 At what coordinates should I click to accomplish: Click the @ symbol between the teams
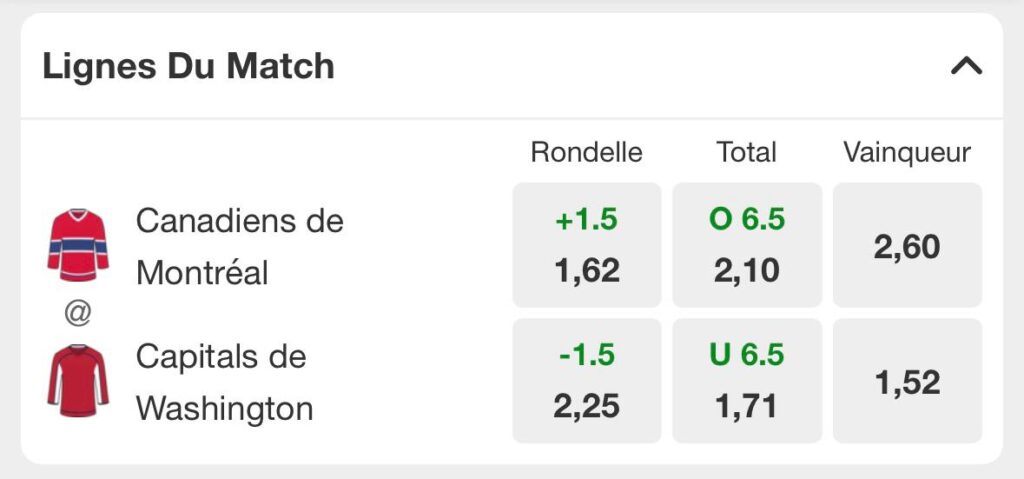coord(78,314)
